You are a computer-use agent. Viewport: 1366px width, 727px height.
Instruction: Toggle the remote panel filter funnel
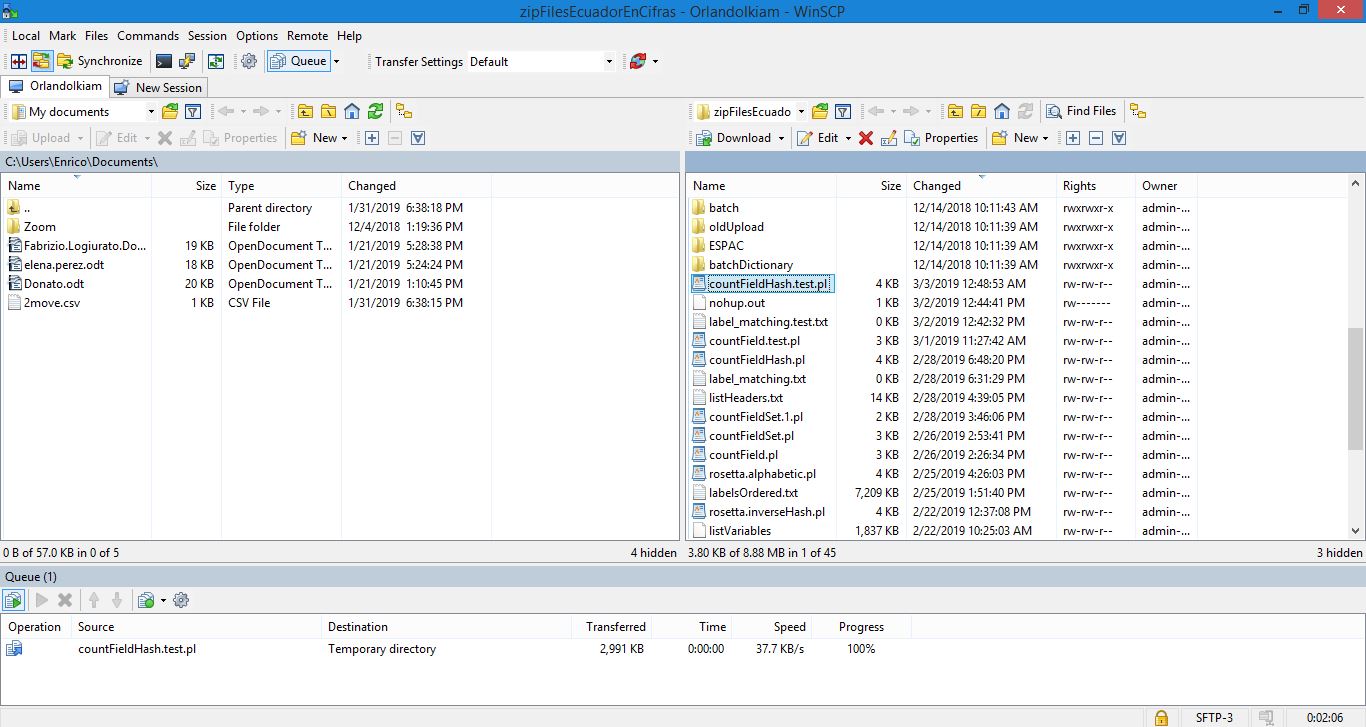click(x=843, y=111)
